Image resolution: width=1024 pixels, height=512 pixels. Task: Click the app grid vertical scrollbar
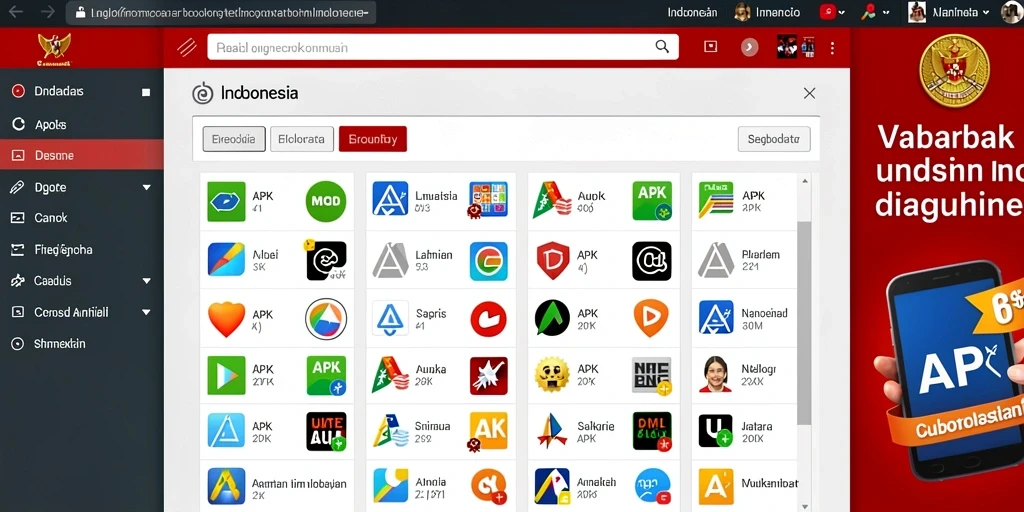[x=804, y=322]
